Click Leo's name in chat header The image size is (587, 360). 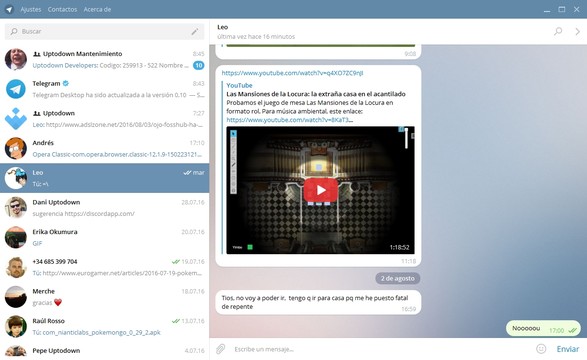222,27
